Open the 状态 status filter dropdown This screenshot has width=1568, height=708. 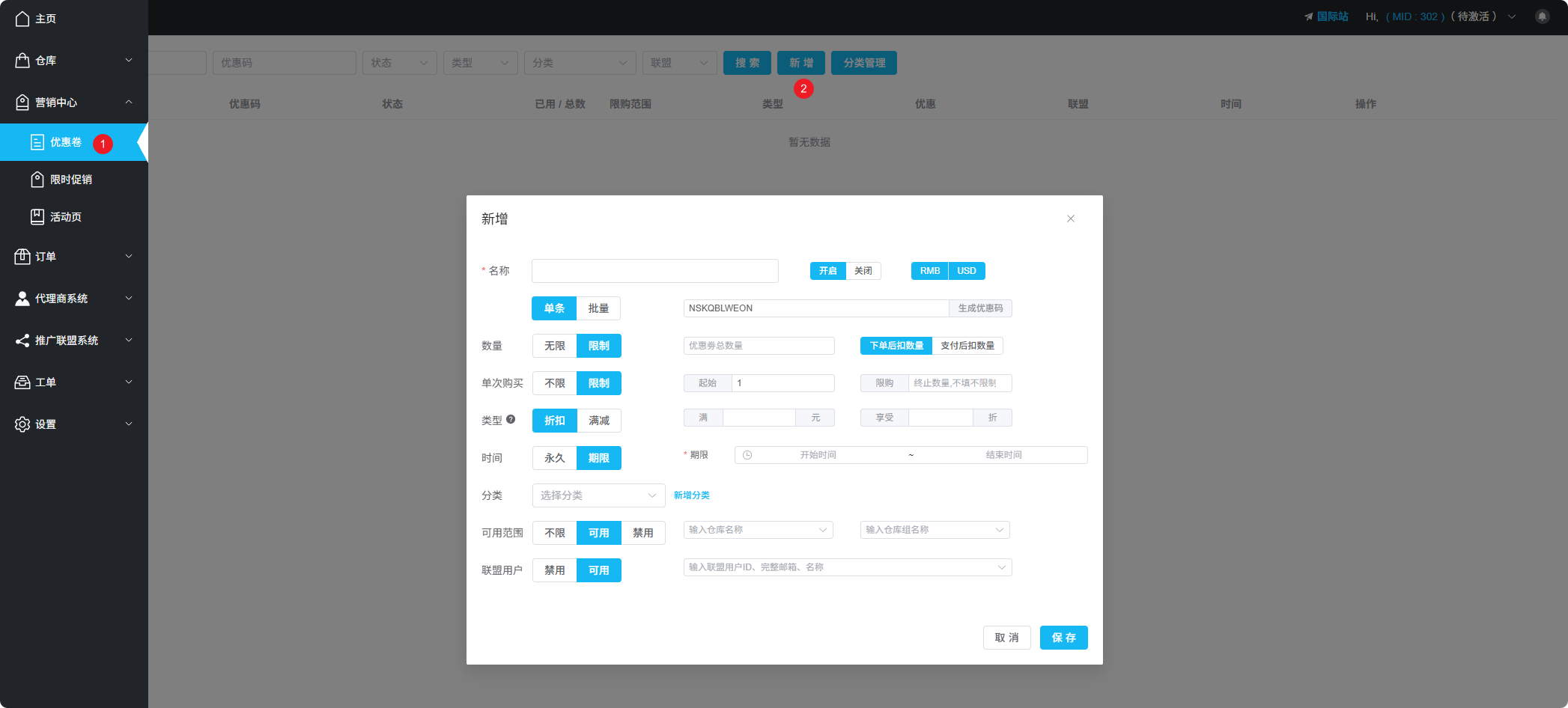(399, 63)
